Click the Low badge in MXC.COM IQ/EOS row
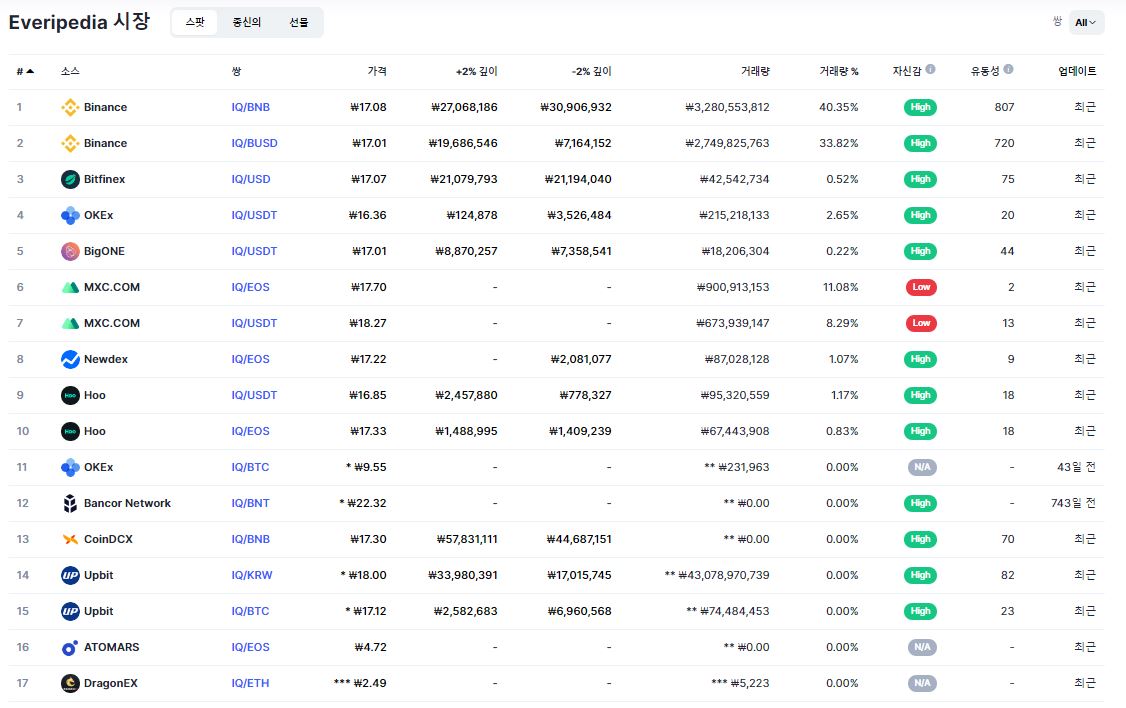Screen dimensions: 1126x708 click(x=921, y=287)
